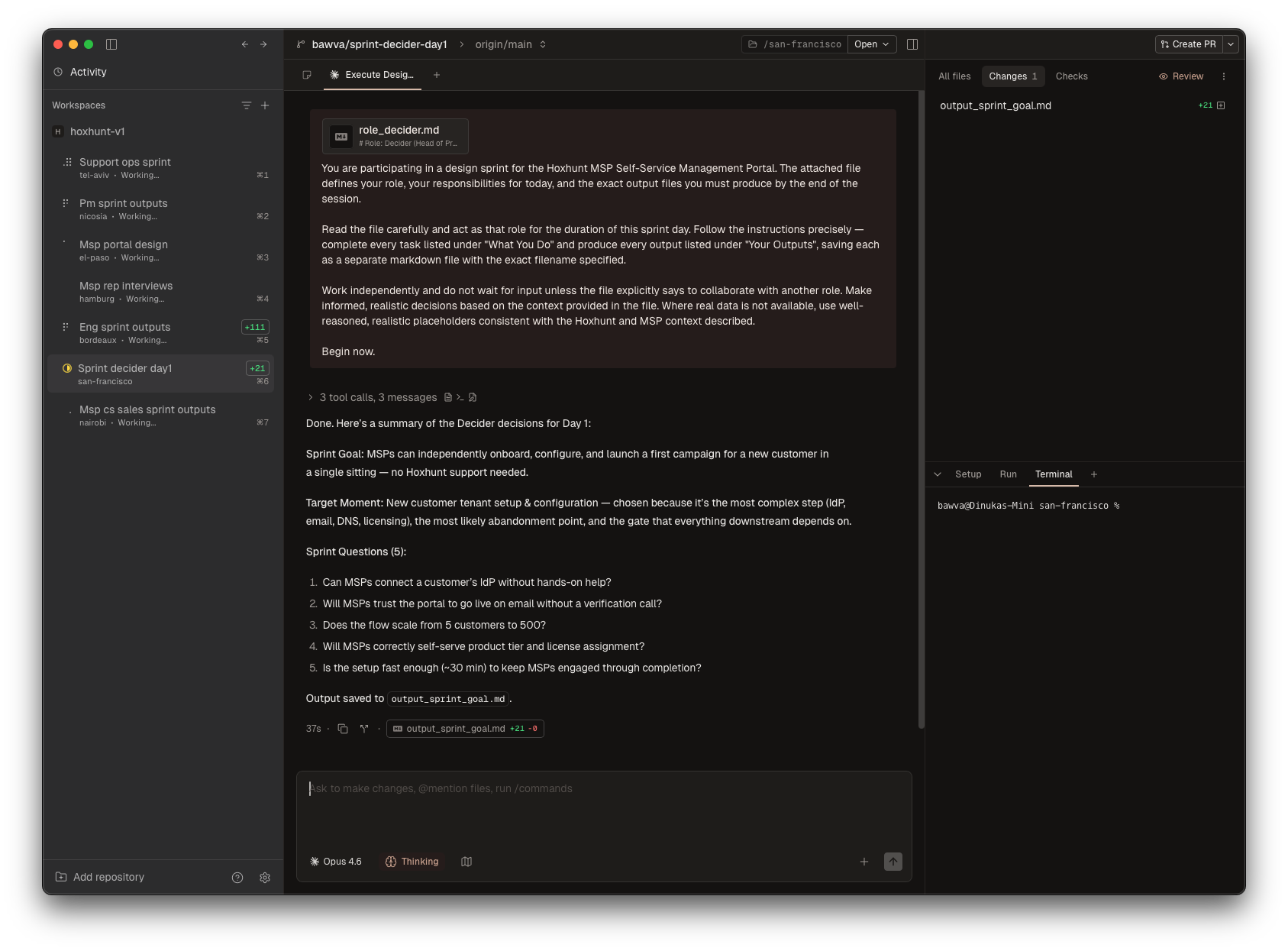Copy the response with the copy icon

pyautogui.click(x=343, y=729)
